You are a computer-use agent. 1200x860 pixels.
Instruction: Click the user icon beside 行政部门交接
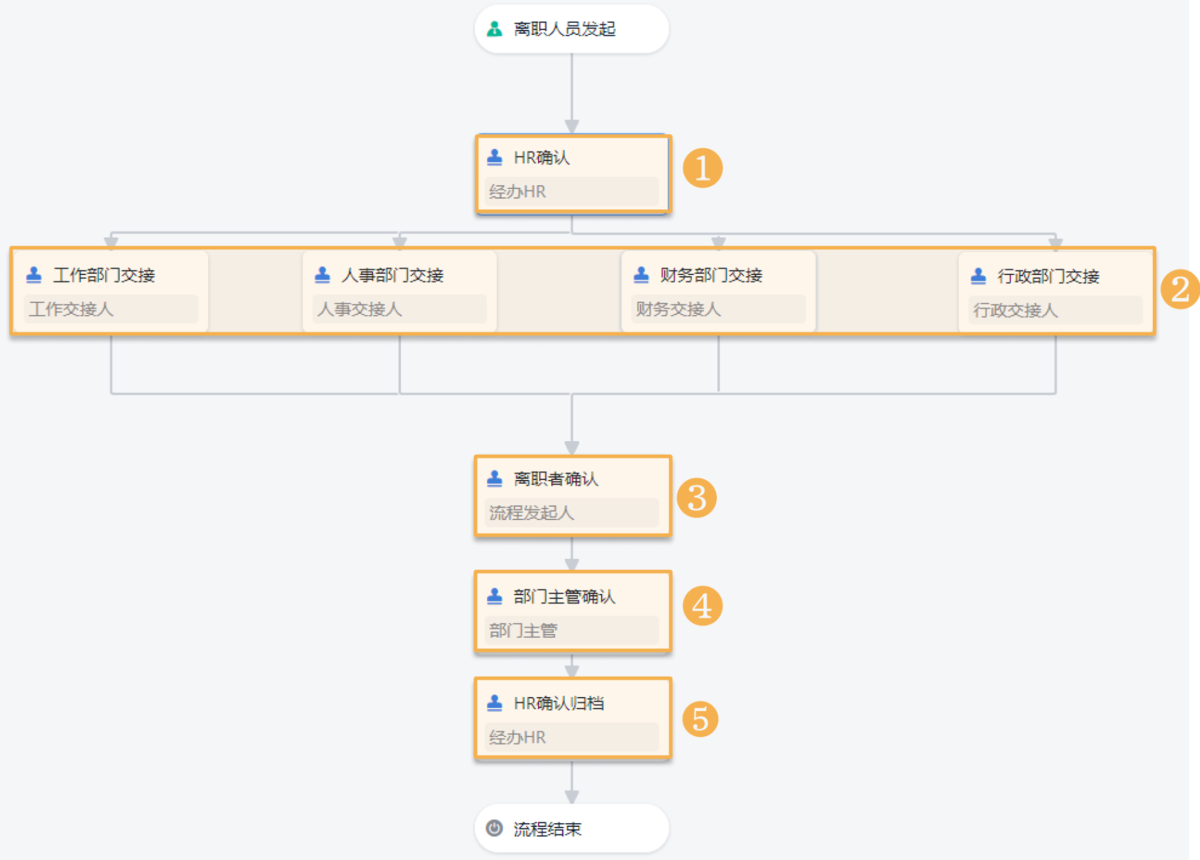click(x=978, y=276)
